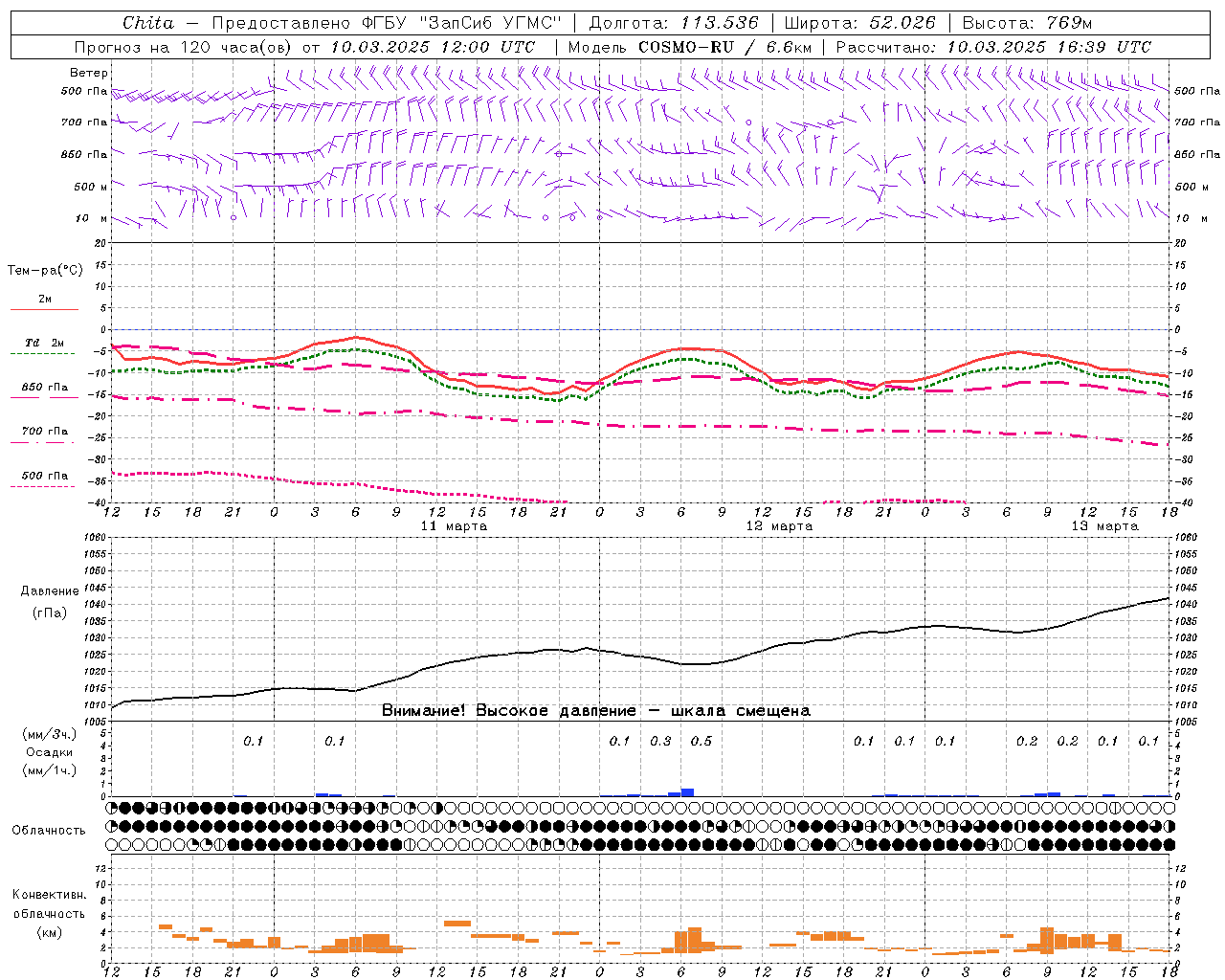Select the 'Модель COSMO-RU / 6.6км' text

(689, 47)
